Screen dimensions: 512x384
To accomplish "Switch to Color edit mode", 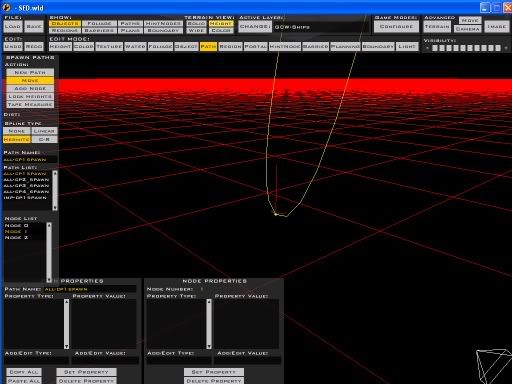I will tap(83, 46).
